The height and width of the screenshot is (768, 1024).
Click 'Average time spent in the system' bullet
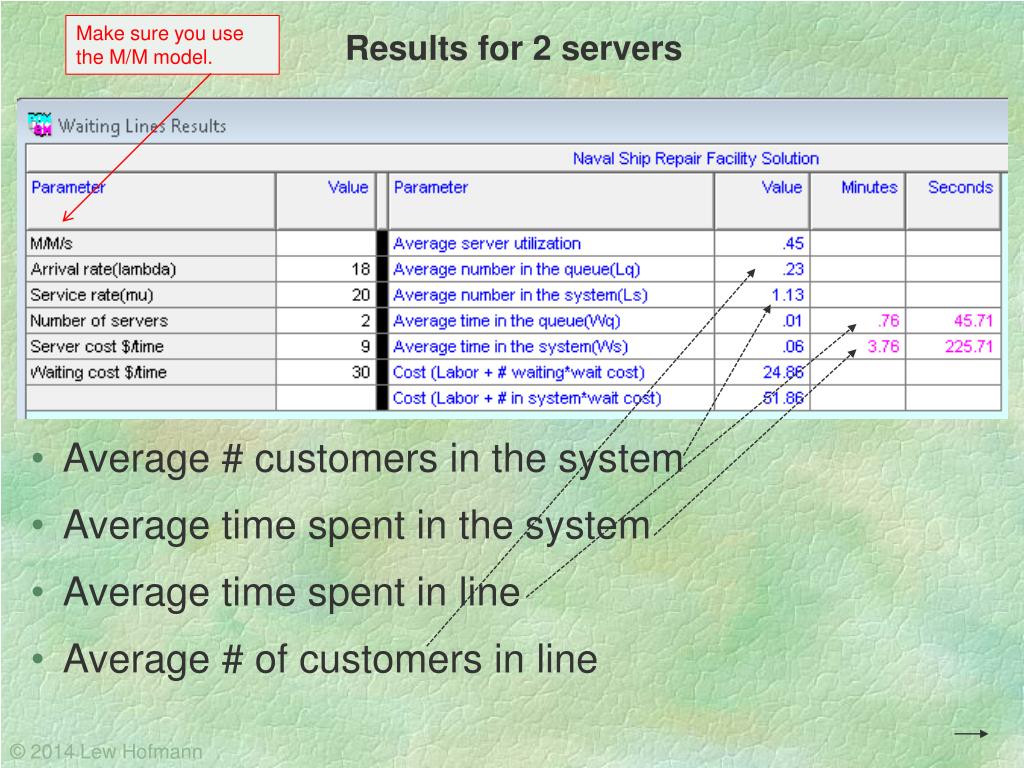[357, 525]
